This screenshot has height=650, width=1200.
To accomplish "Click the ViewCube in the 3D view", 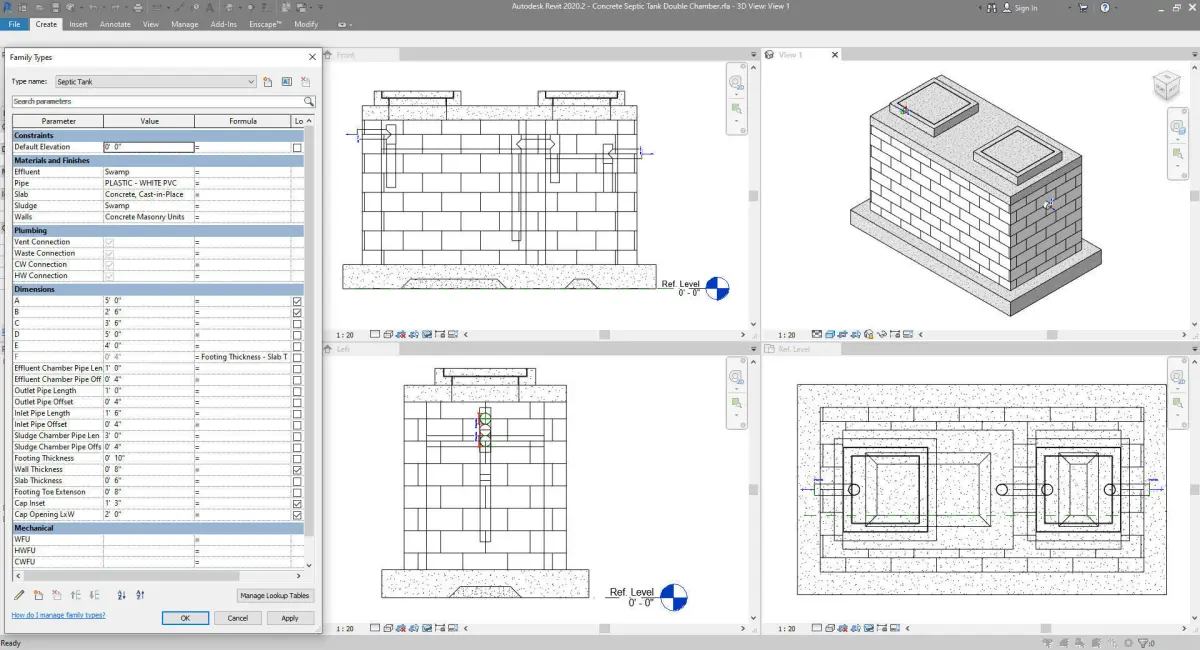I will pos(1166,85).
